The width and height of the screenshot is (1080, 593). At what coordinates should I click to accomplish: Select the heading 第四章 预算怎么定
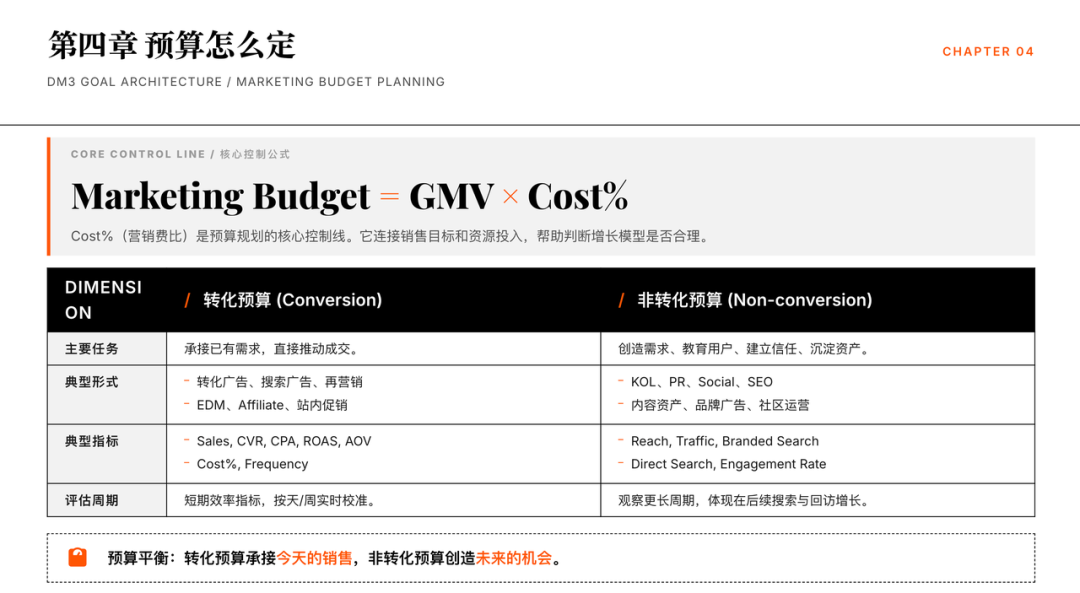(172, 45)
